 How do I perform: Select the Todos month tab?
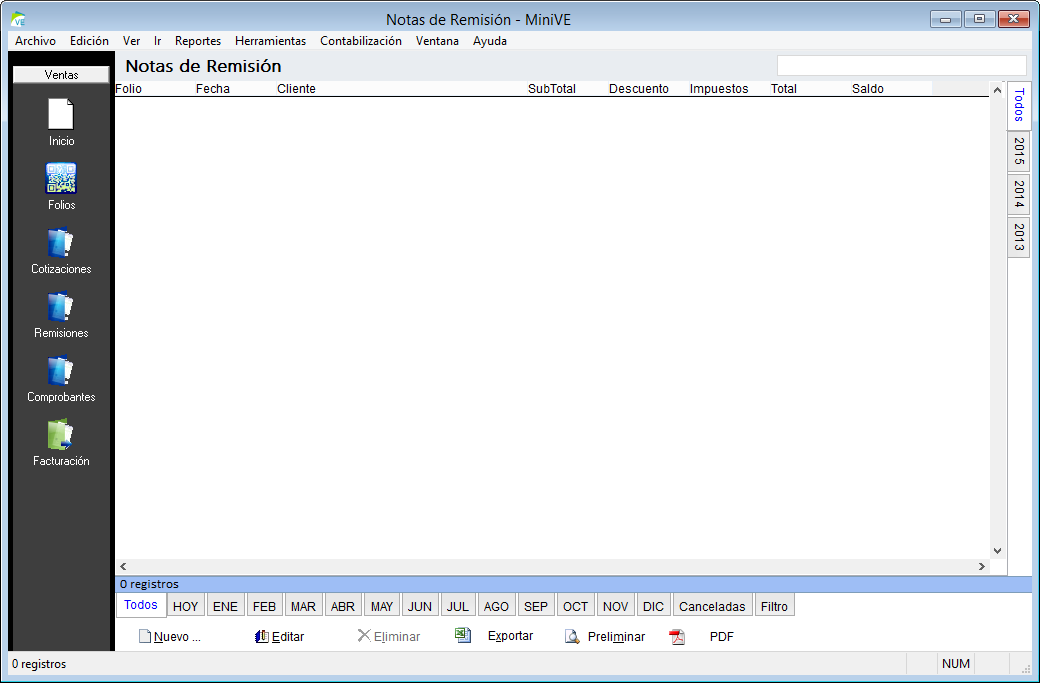pyautogui.click(x=141, y=605)
